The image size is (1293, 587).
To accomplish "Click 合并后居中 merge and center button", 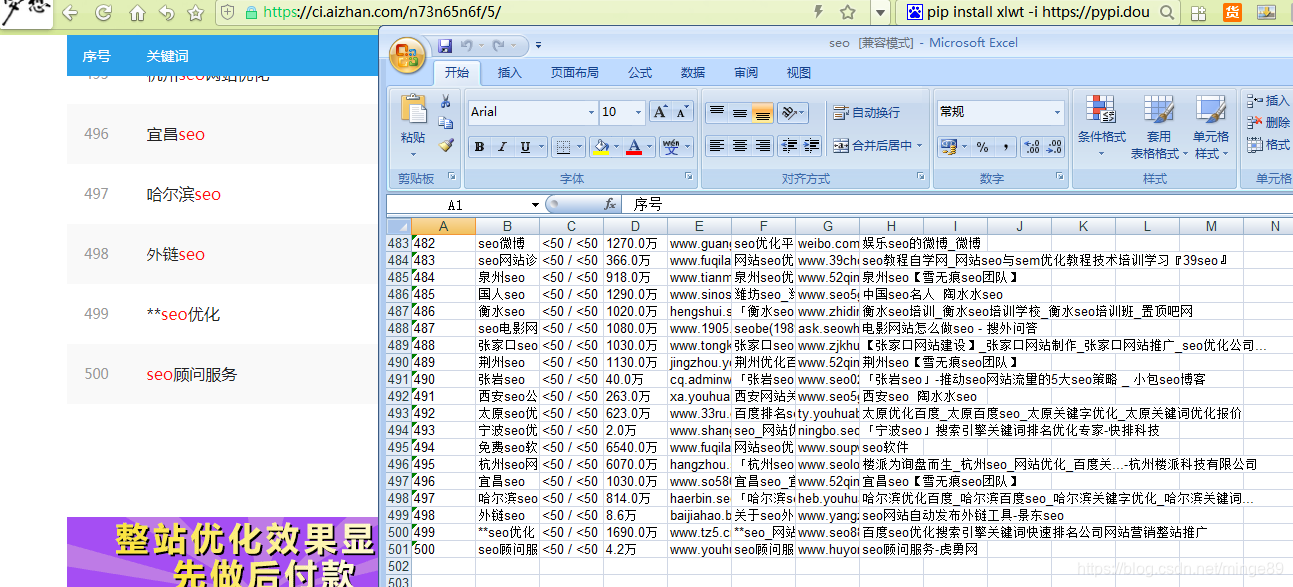I will pos(871,146).
